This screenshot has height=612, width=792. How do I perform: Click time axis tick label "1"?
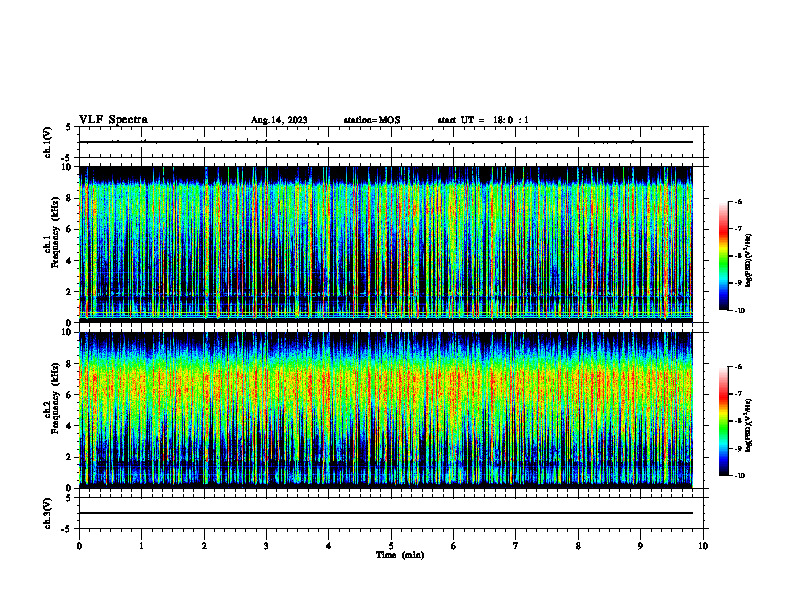(141, 546)
